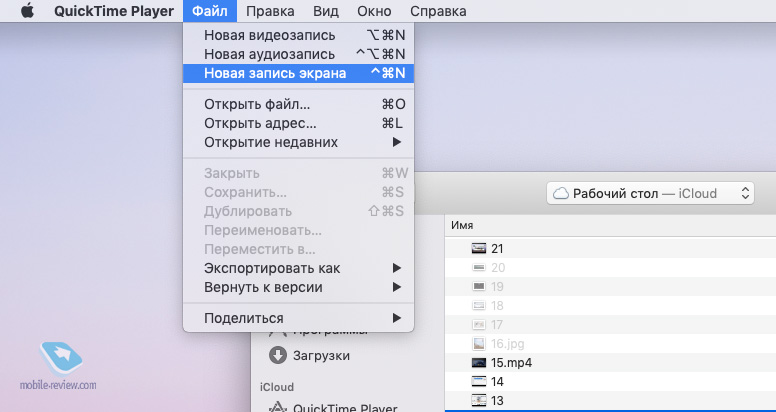
Task: Open the Вид menu
Action: pyautogui.click(x=326, y=11)
